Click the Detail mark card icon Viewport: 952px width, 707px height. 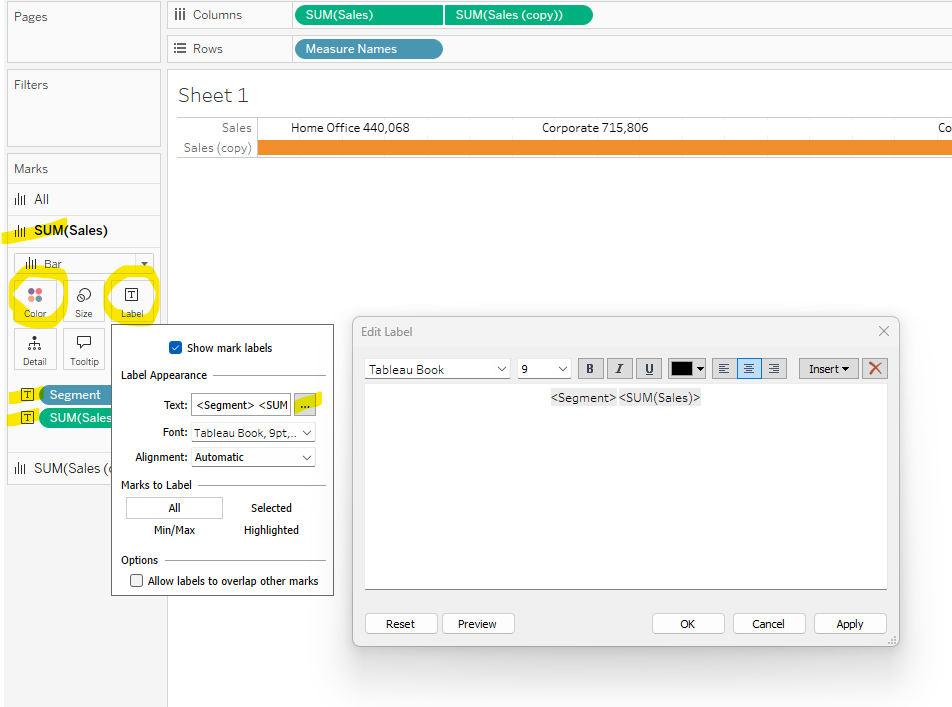click(x=35, y=349)
